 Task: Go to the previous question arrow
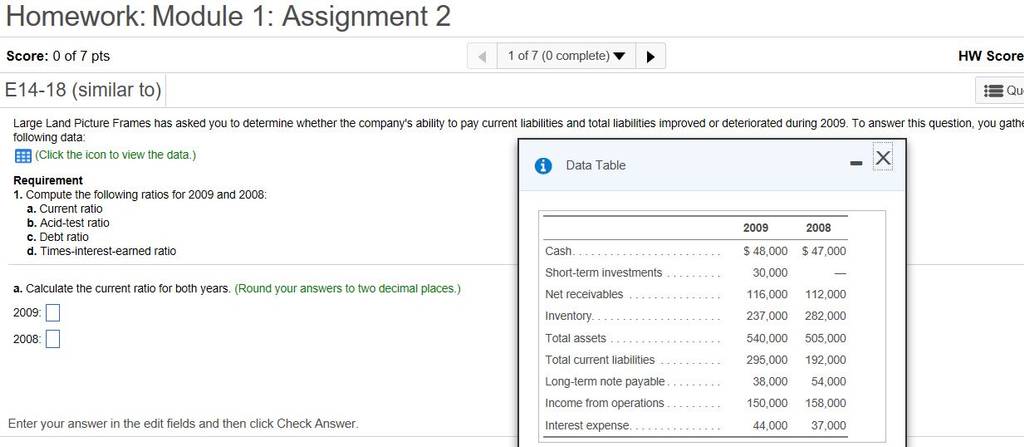(x=482, y=56)
